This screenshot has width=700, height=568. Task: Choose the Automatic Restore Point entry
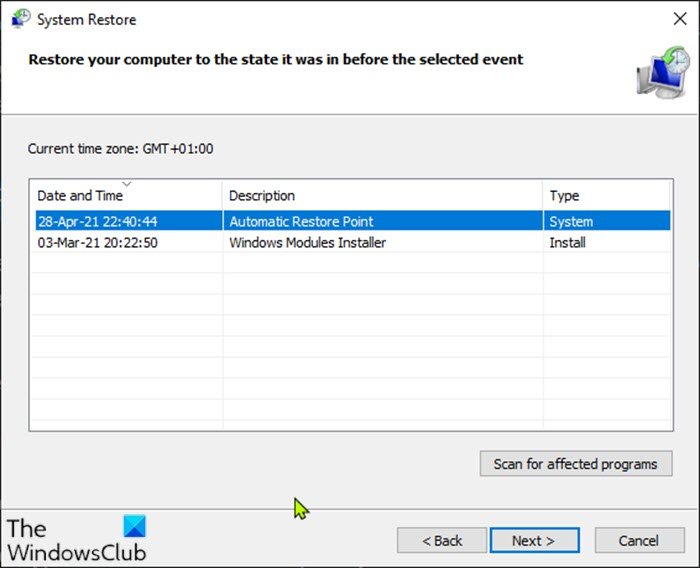301,221
